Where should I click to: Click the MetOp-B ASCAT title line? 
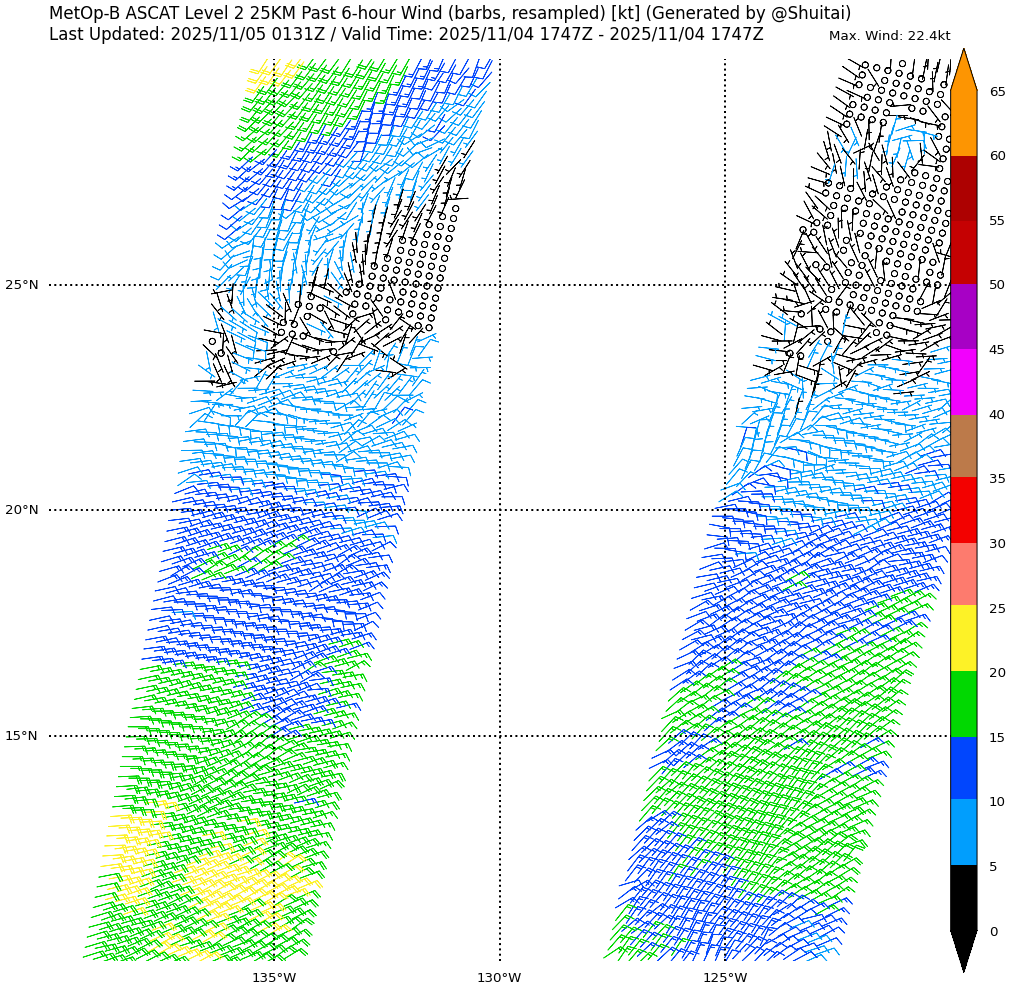[450, 13]
